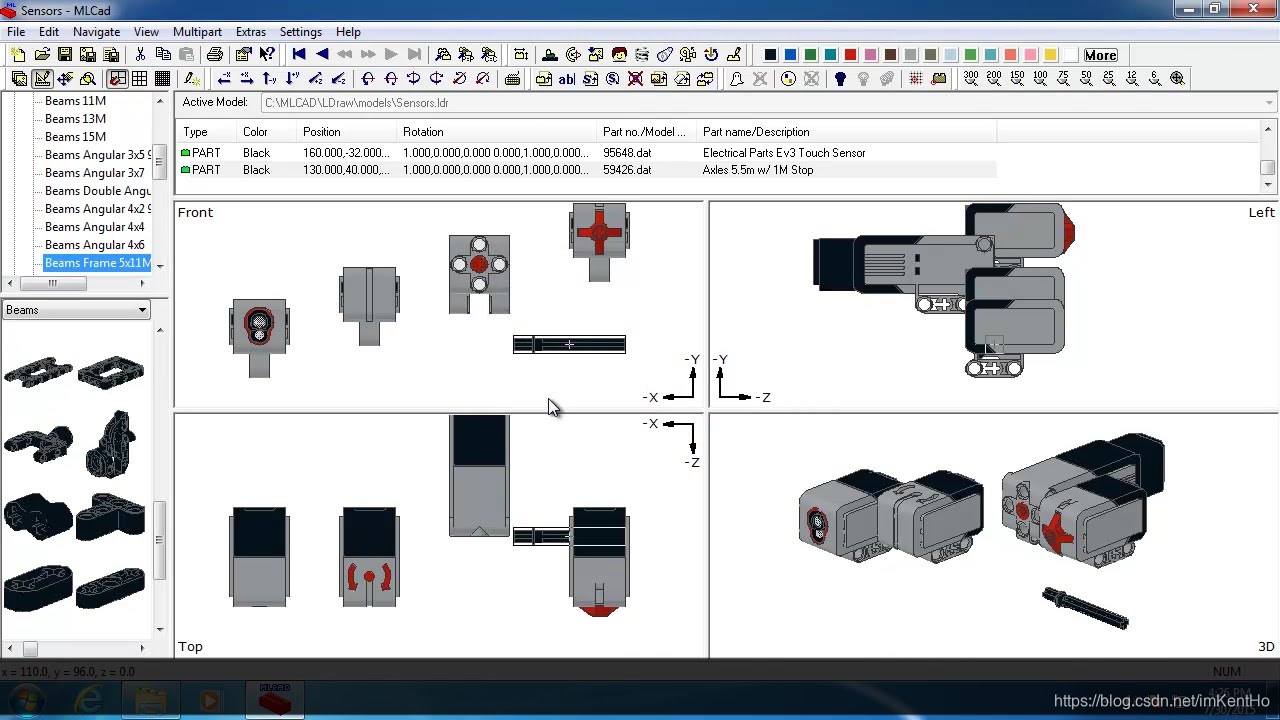Toggle the zoom mode magnifier button
The image size is (1280, 720).
(88, 79)
